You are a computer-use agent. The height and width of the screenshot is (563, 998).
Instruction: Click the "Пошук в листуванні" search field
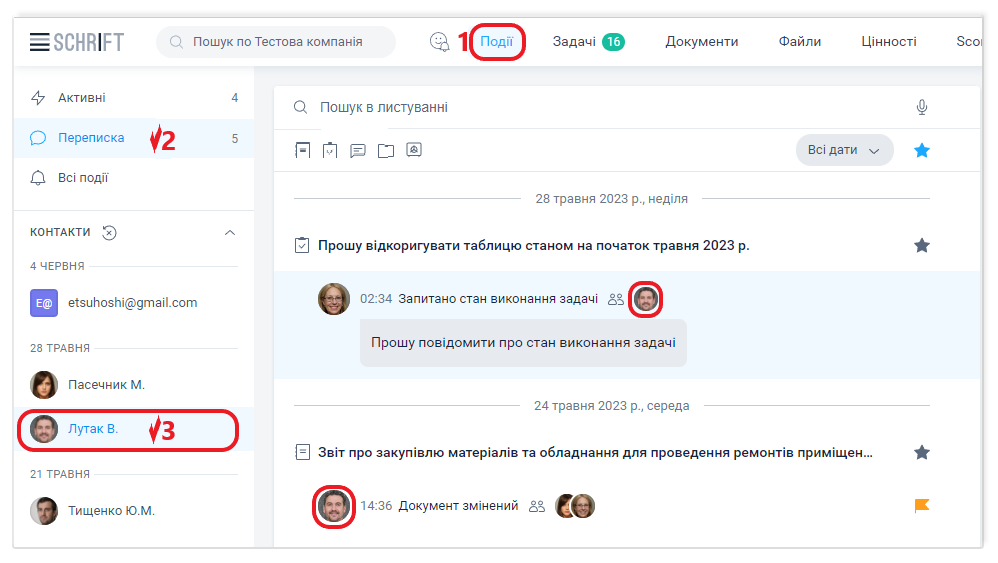pyautogui.click(x=600, y=107)
